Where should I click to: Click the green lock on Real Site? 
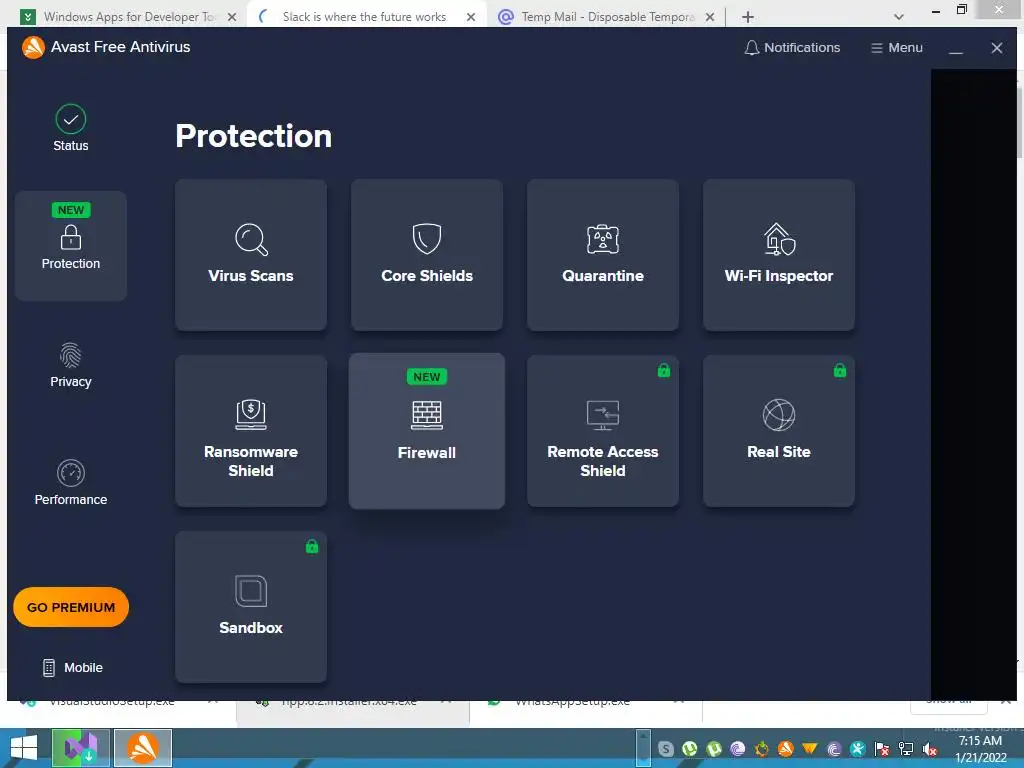coord(840,370)
